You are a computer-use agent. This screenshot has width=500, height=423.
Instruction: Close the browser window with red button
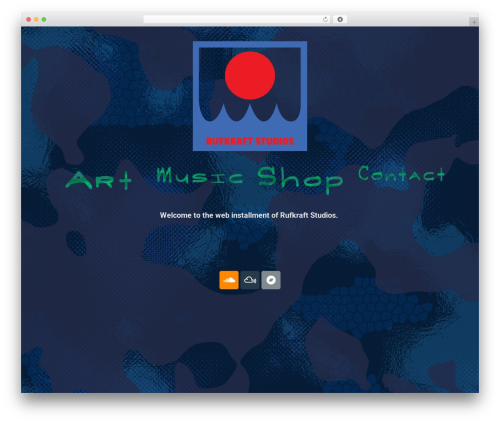tap(29, 19)
